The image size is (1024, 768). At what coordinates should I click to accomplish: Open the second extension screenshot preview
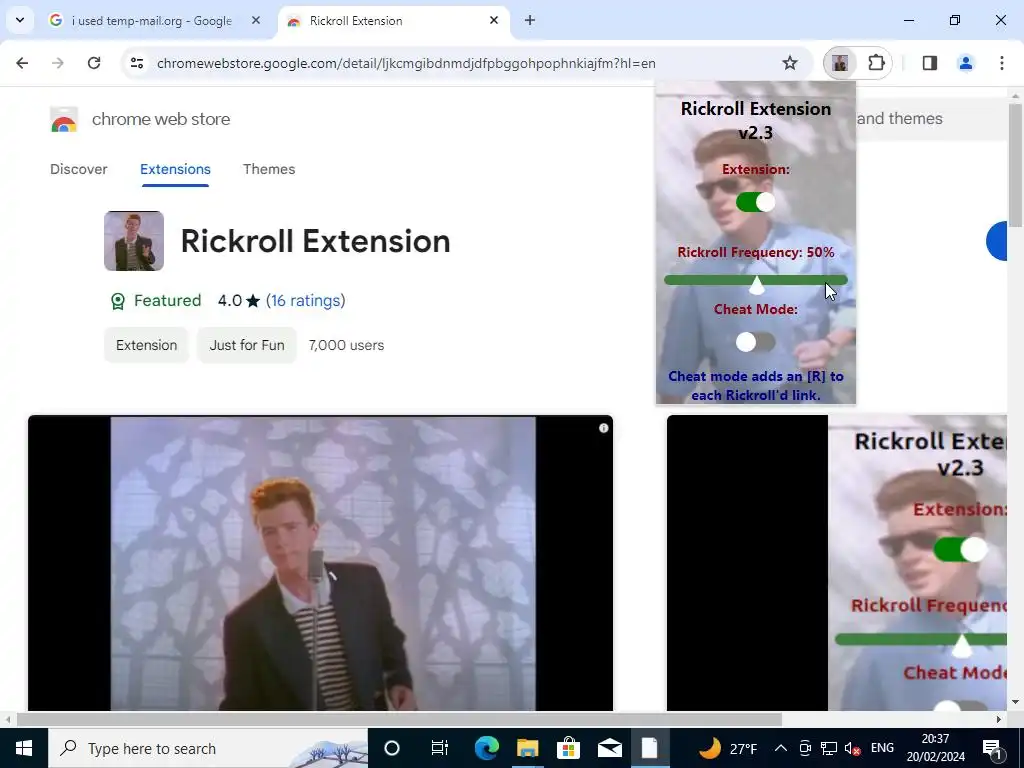pos(837,563)
